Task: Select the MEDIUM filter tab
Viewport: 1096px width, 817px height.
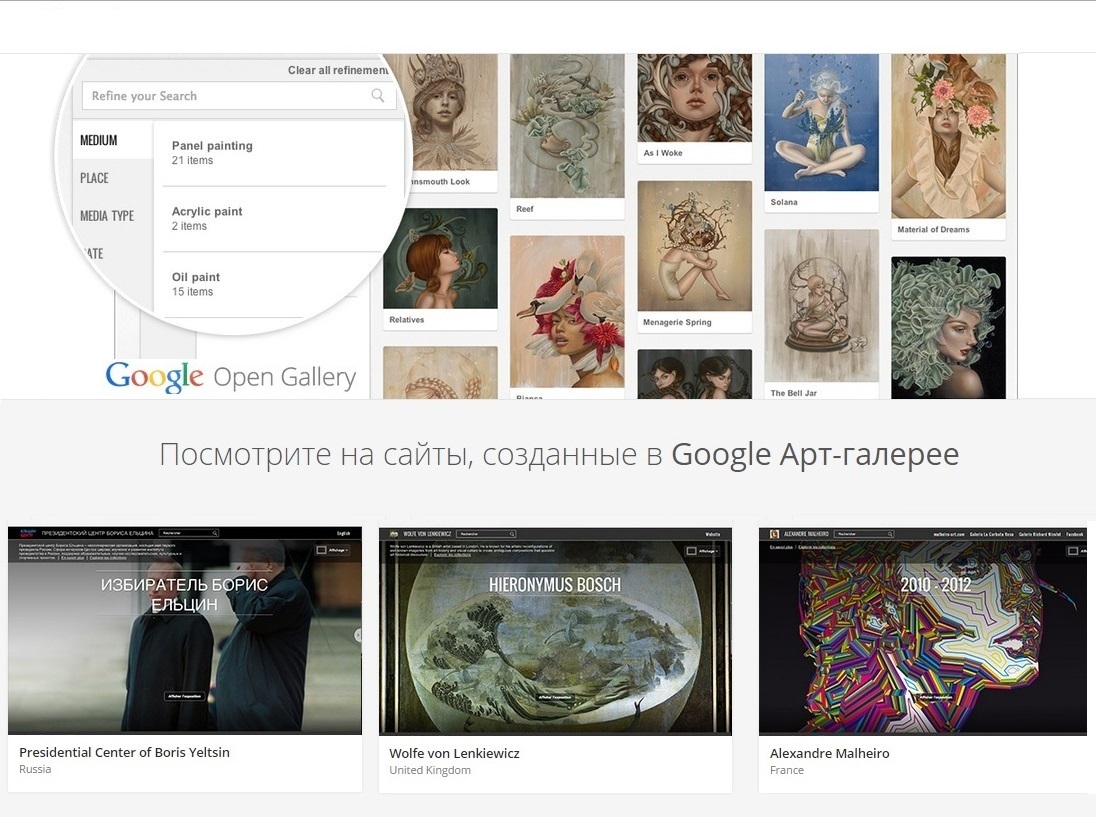Action: (99, 140)
